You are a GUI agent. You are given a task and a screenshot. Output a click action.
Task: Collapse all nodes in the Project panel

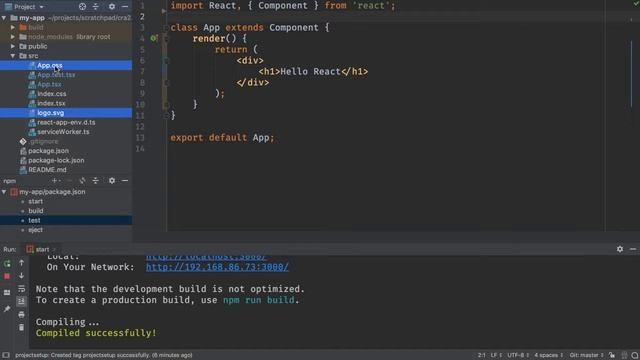point(96,7)
